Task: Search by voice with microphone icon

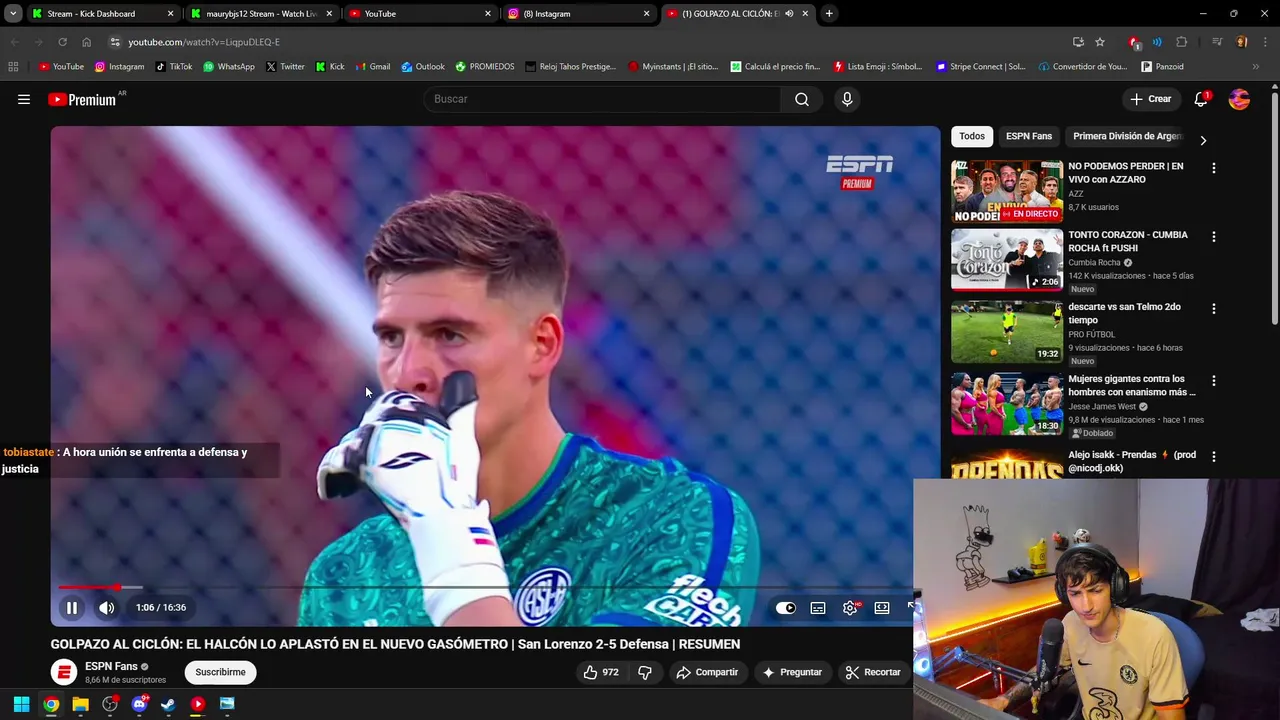Action: coord(847,99)
